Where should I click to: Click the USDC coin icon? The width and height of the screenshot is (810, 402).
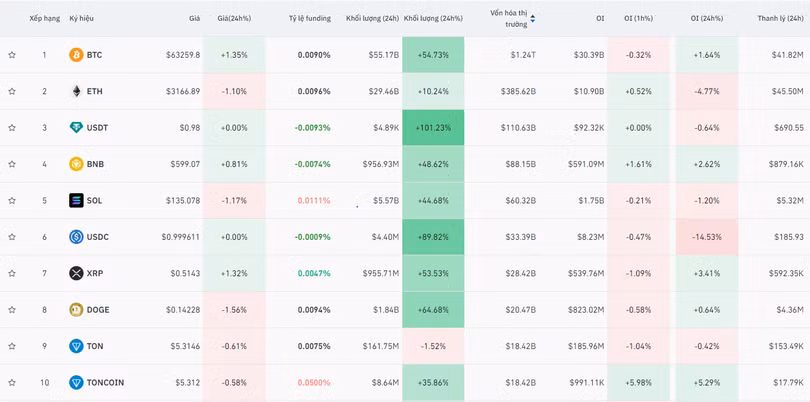coord(76,237)
